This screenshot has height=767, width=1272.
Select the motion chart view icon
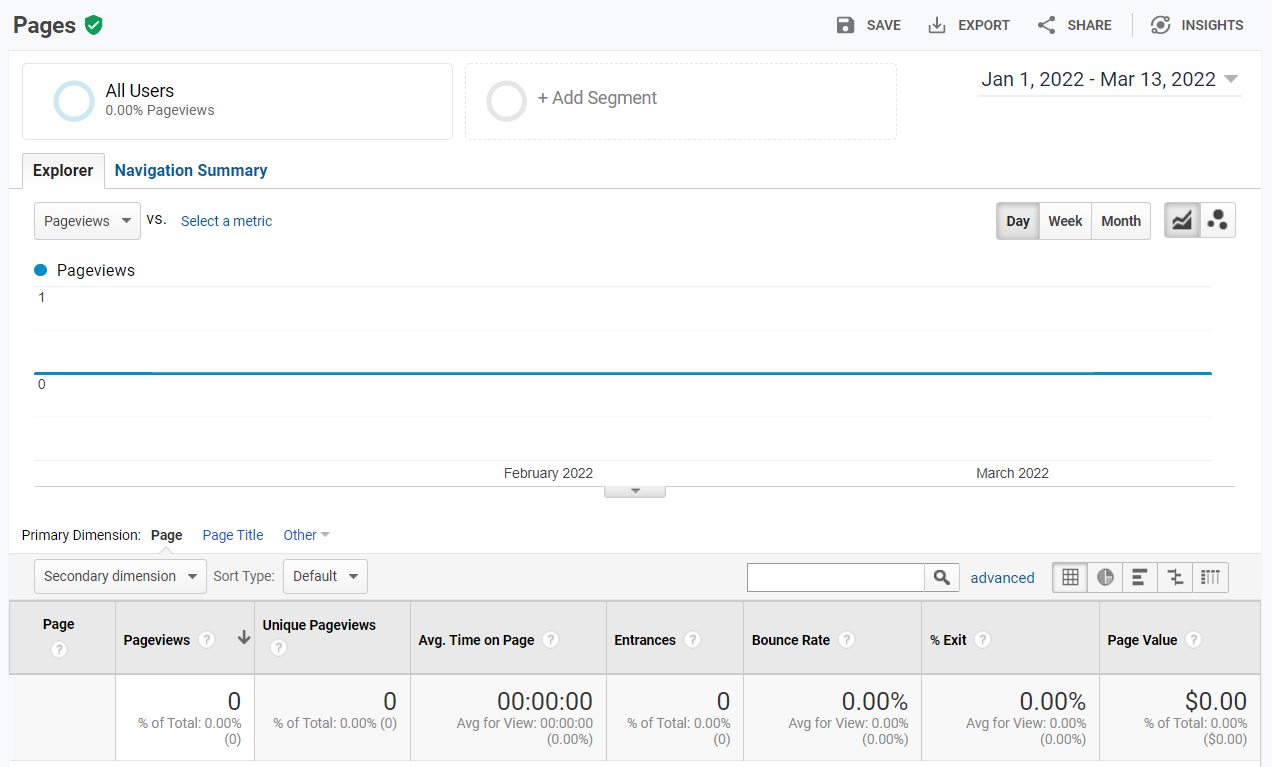click(x=1218, y=220)
